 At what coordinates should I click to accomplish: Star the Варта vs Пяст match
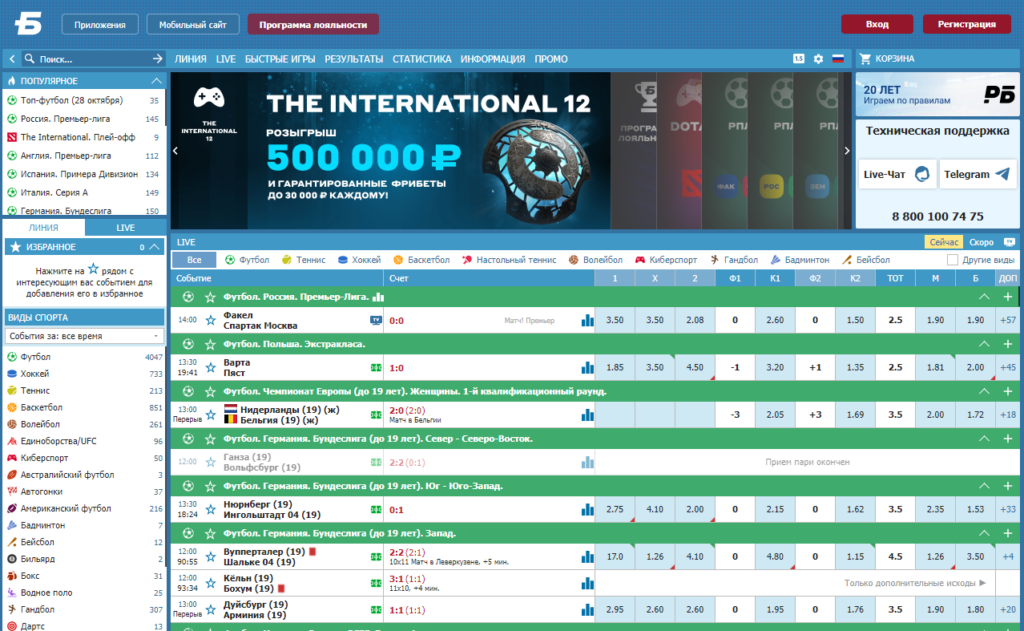pos(210,368)
